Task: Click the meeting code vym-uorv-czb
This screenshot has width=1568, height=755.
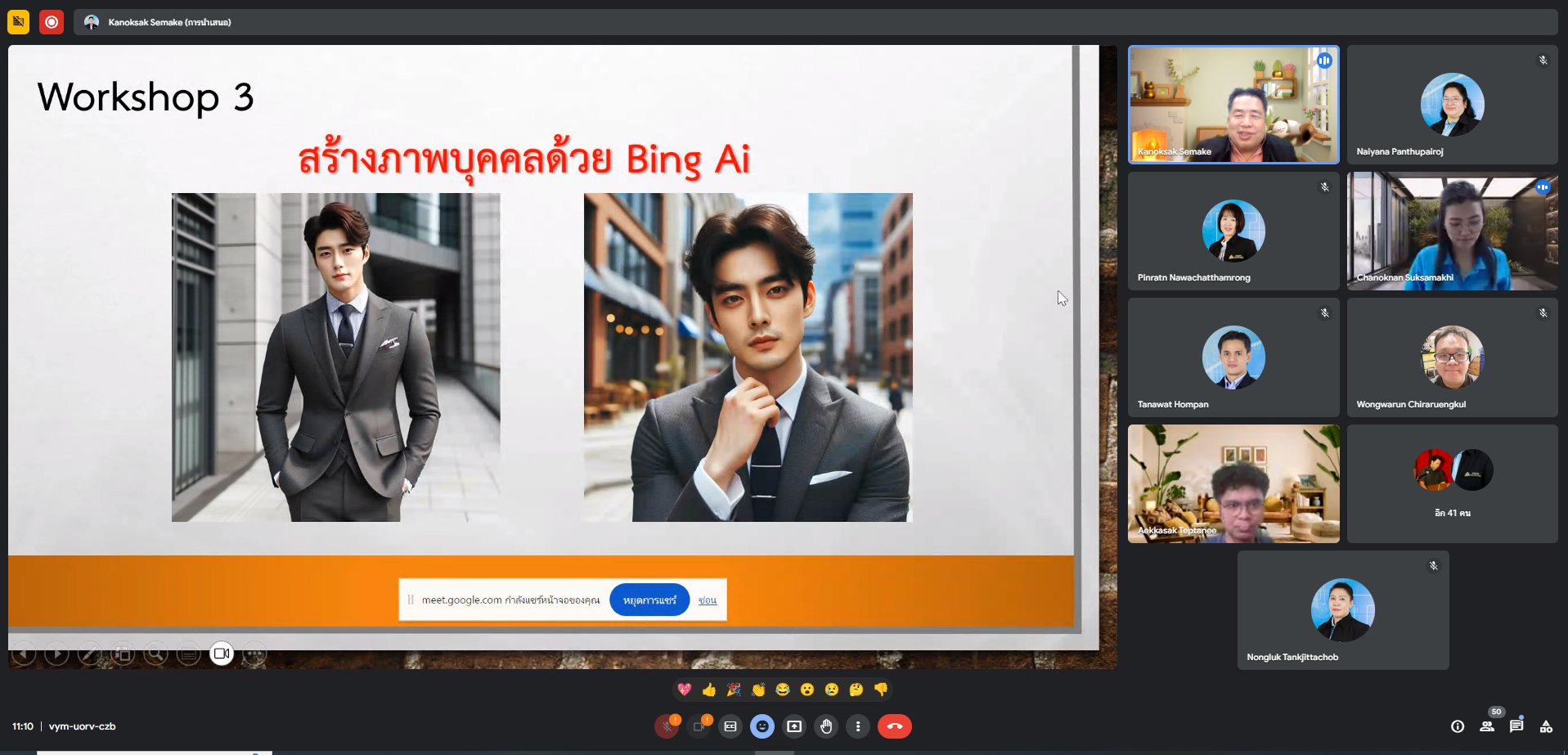Action: click(x=83, y=726)
